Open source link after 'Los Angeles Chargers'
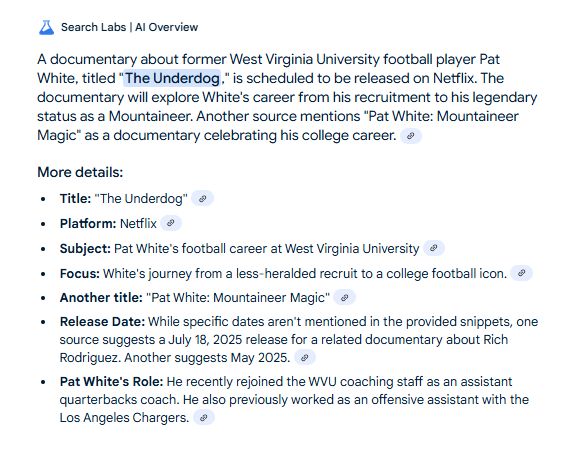Viewport: 566px width, 461px height. [x=204, y=418]
